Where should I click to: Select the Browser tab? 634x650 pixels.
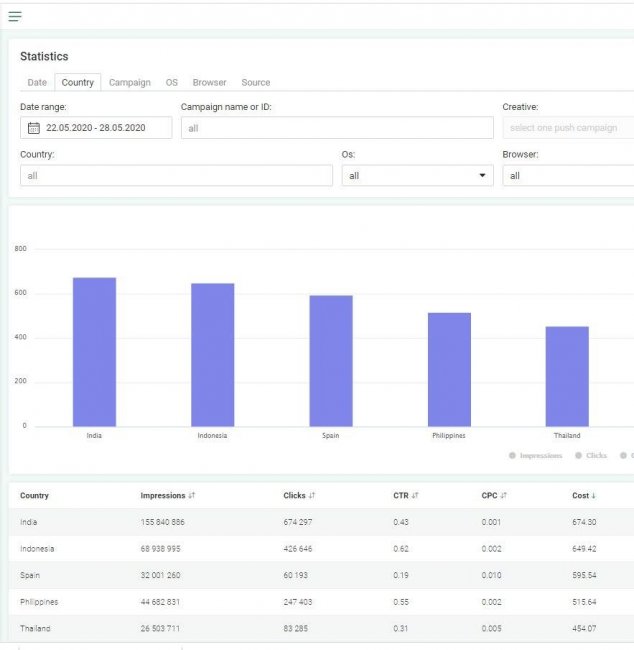209,82
